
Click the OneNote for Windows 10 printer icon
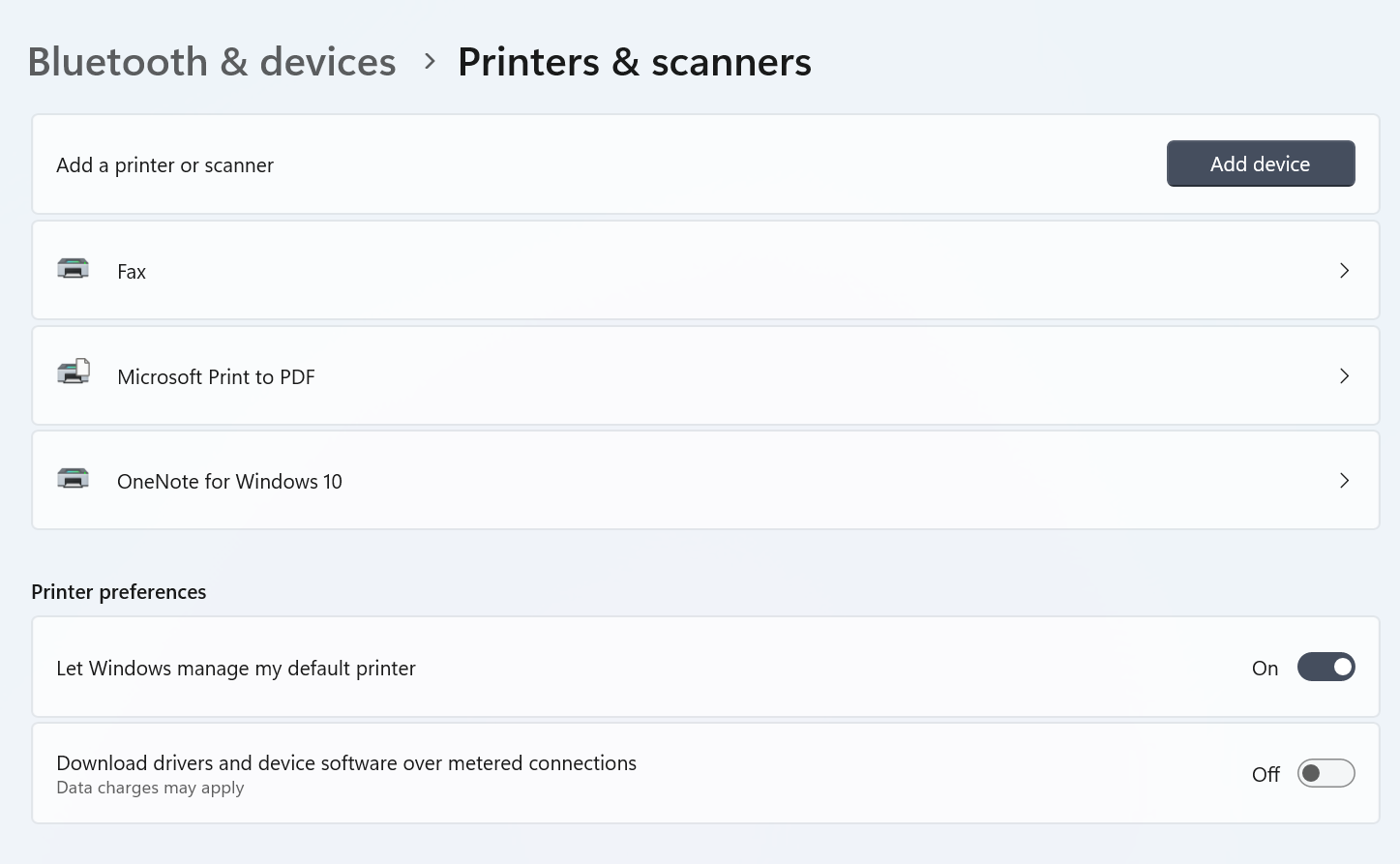73,478
